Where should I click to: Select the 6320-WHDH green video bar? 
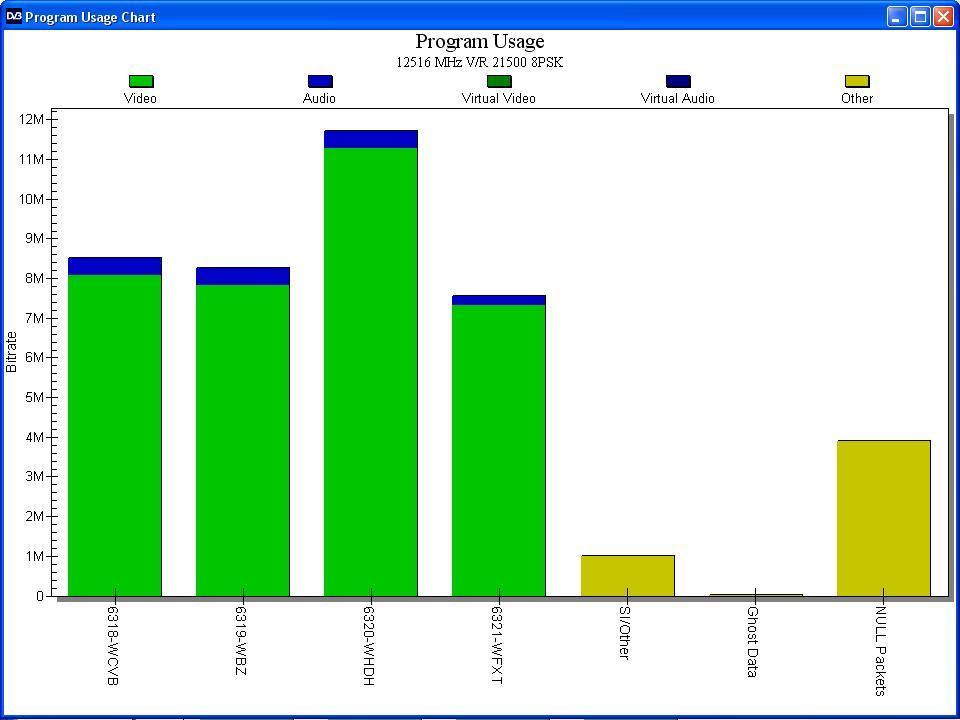pos(370,372)
